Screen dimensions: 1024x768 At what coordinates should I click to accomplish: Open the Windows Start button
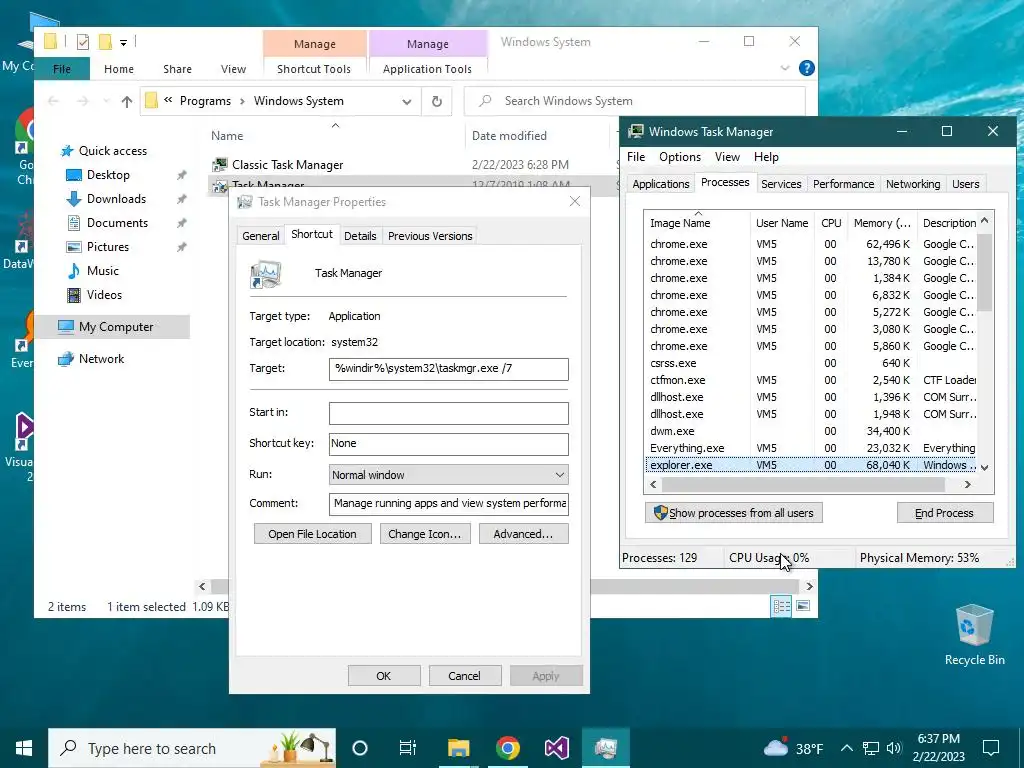click(x=24, y=748)
